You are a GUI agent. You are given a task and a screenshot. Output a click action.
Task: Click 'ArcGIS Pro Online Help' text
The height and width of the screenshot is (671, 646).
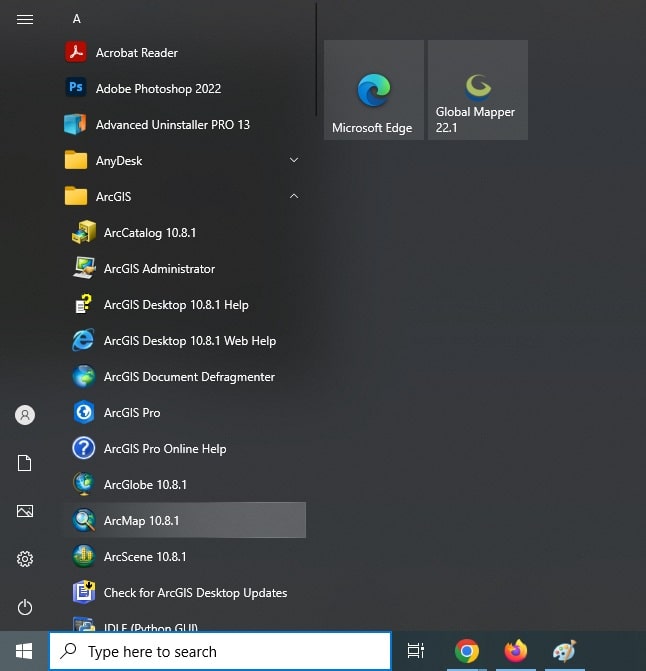(165, 448)
